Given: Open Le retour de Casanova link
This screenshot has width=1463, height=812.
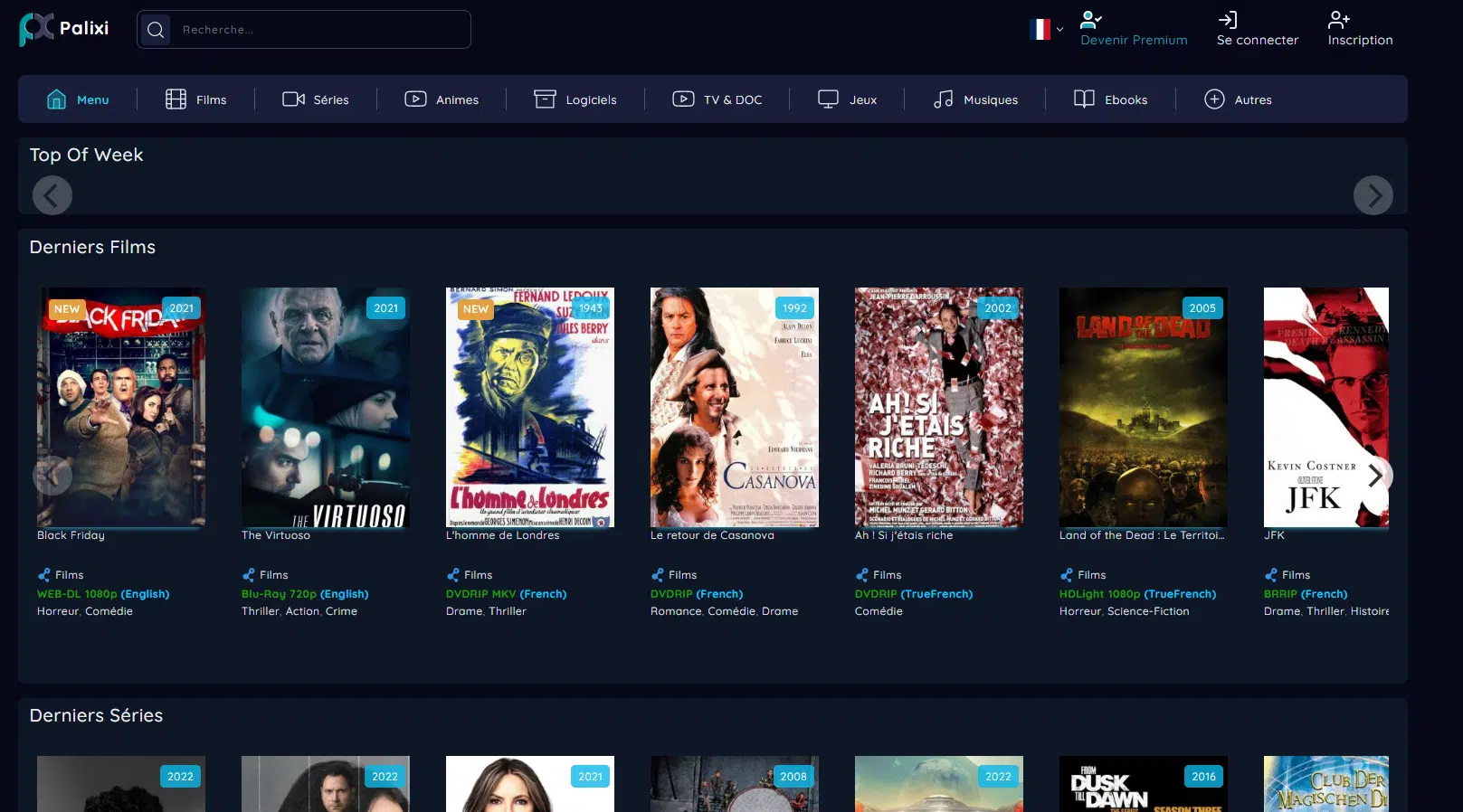Looking at the screenshot, I should point(712,535).
